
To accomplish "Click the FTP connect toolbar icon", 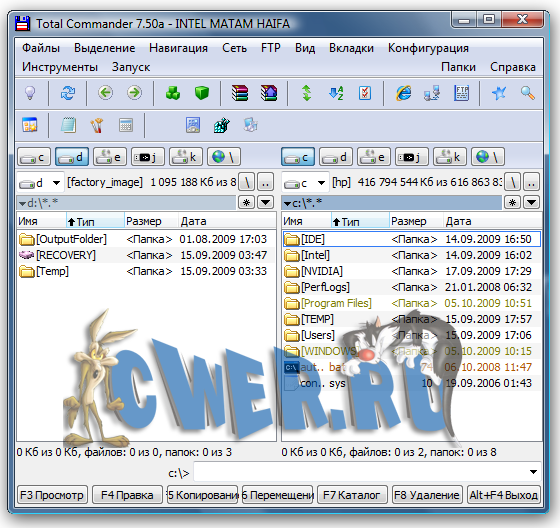I will coord(461,93).
